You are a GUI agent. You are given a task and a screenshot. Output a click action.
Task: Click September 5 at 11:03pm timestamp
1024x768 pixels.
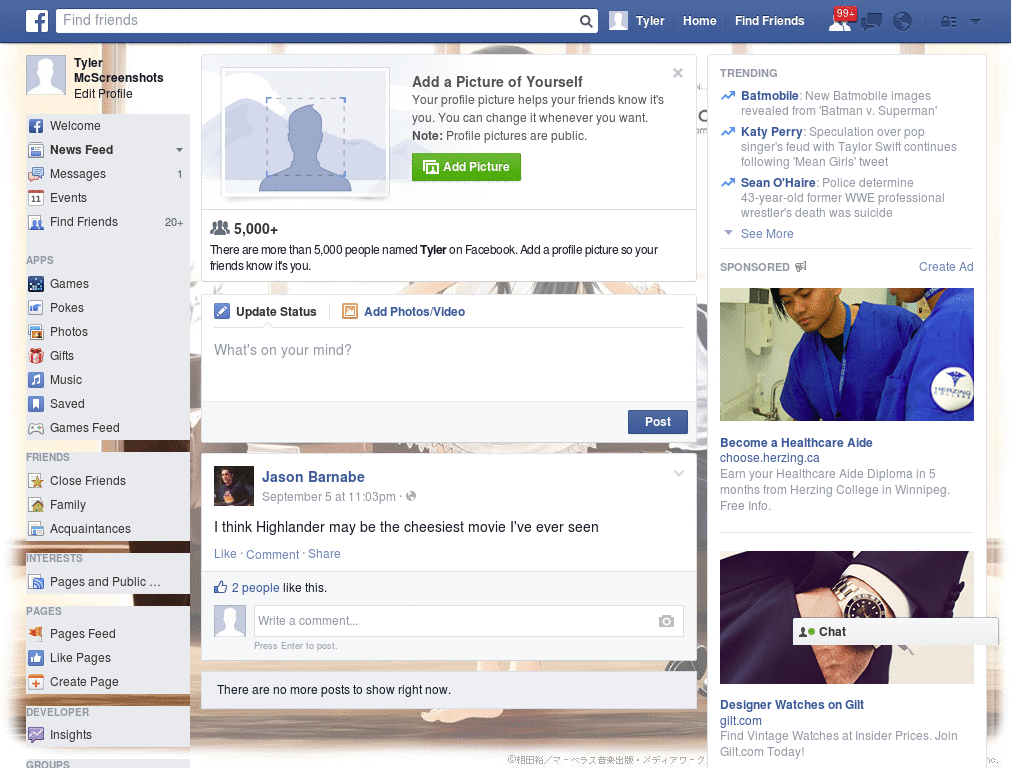pyautogui.click(x=328, y=497)
